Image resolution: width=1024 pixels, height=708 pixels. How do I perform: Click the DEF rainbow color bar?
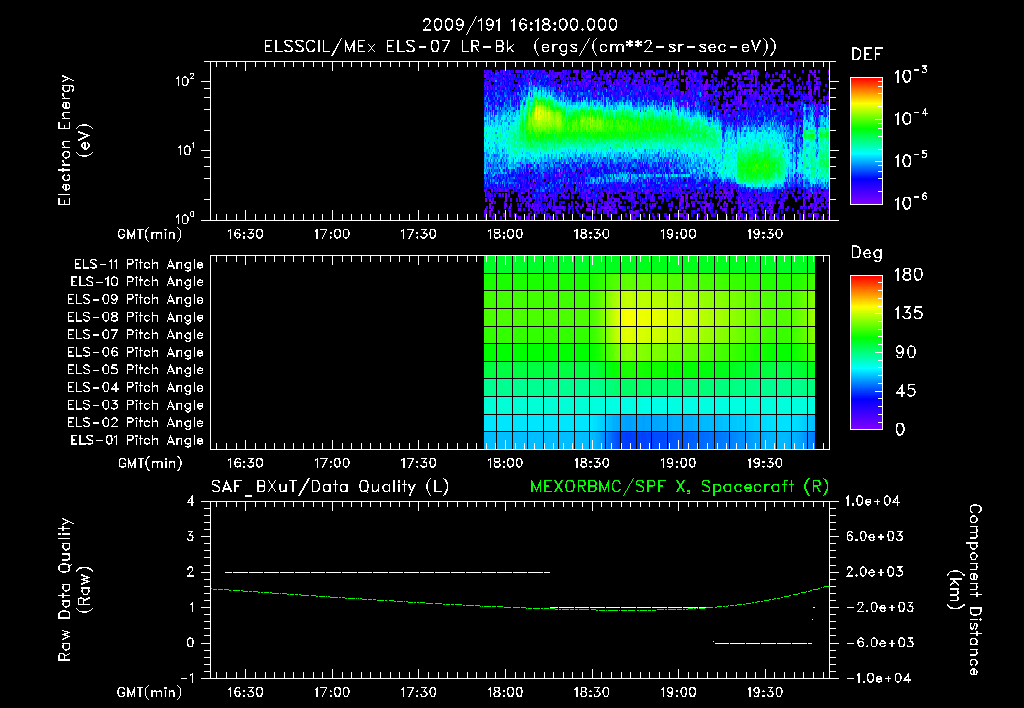pos(866,141)
